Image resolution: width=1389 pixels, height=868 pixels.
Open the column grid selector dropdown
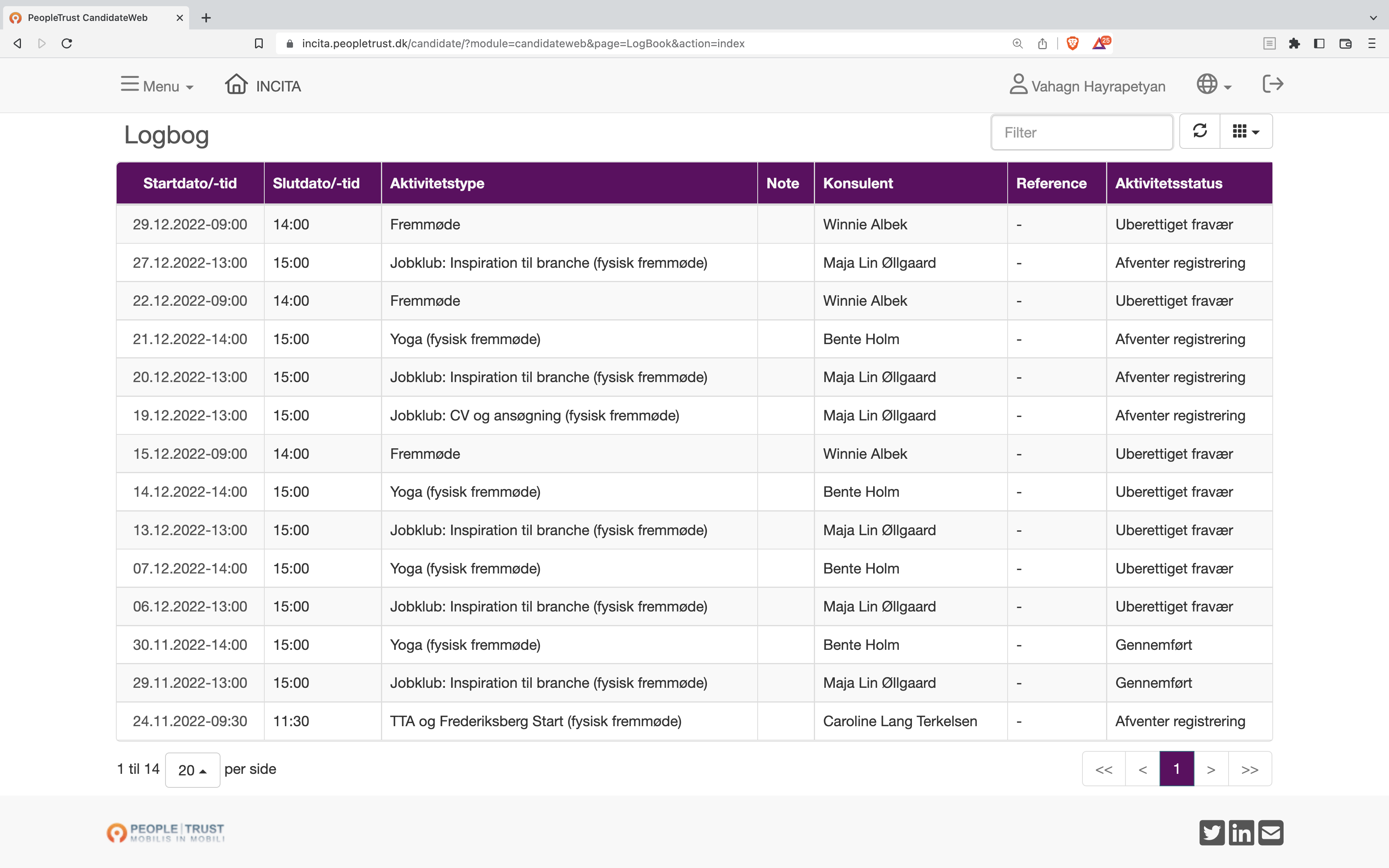[1246, 131]
